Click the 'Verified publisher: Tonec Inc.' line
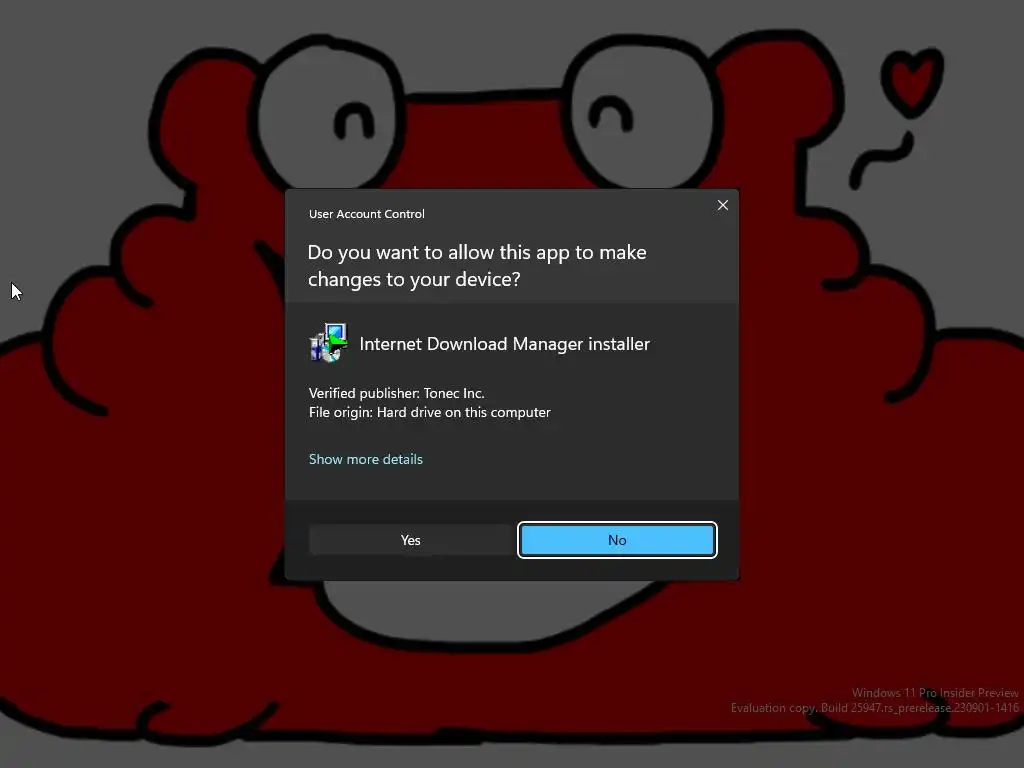The height and width of the screenshot is (768, 1024). pyautogui.click(x=396, y=393)
